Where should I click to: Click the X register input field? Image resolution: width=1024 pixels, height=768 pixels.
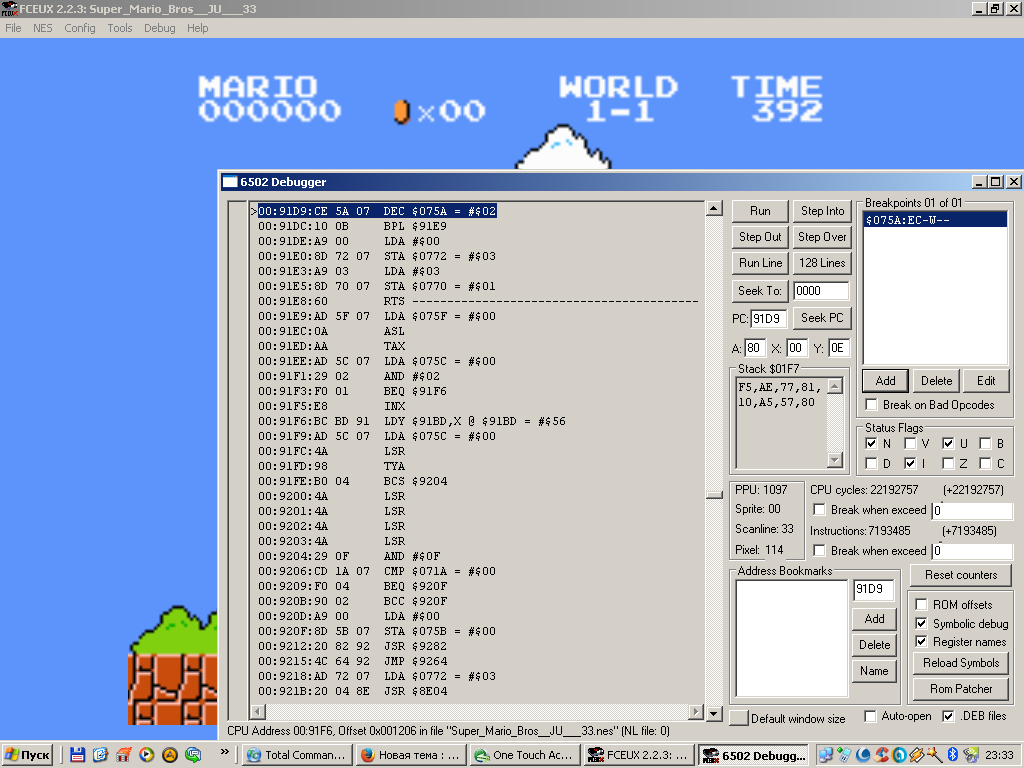(x=797, y=348)
